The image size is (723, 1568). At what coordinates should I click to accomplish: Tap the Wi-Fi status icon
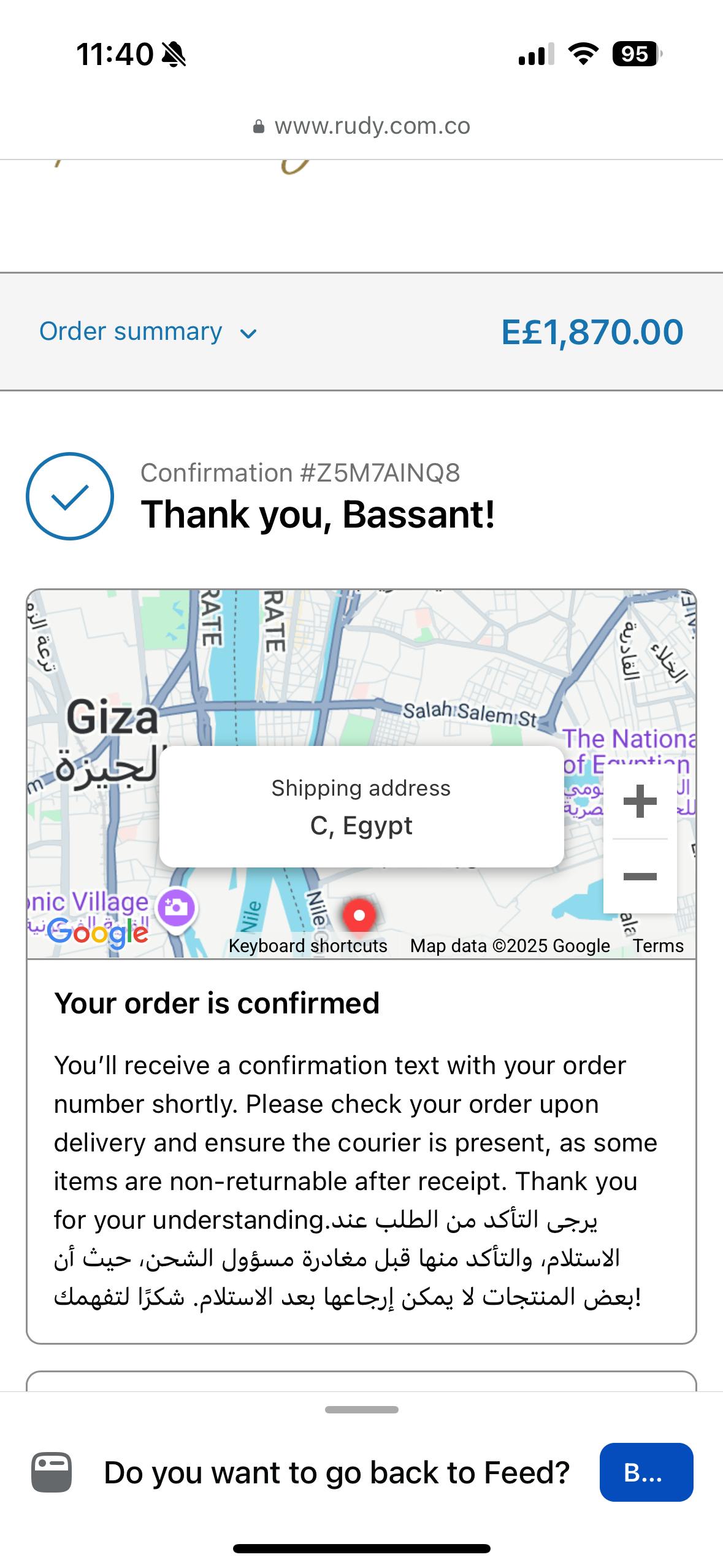pyautogui.click(x=583, y=54)
